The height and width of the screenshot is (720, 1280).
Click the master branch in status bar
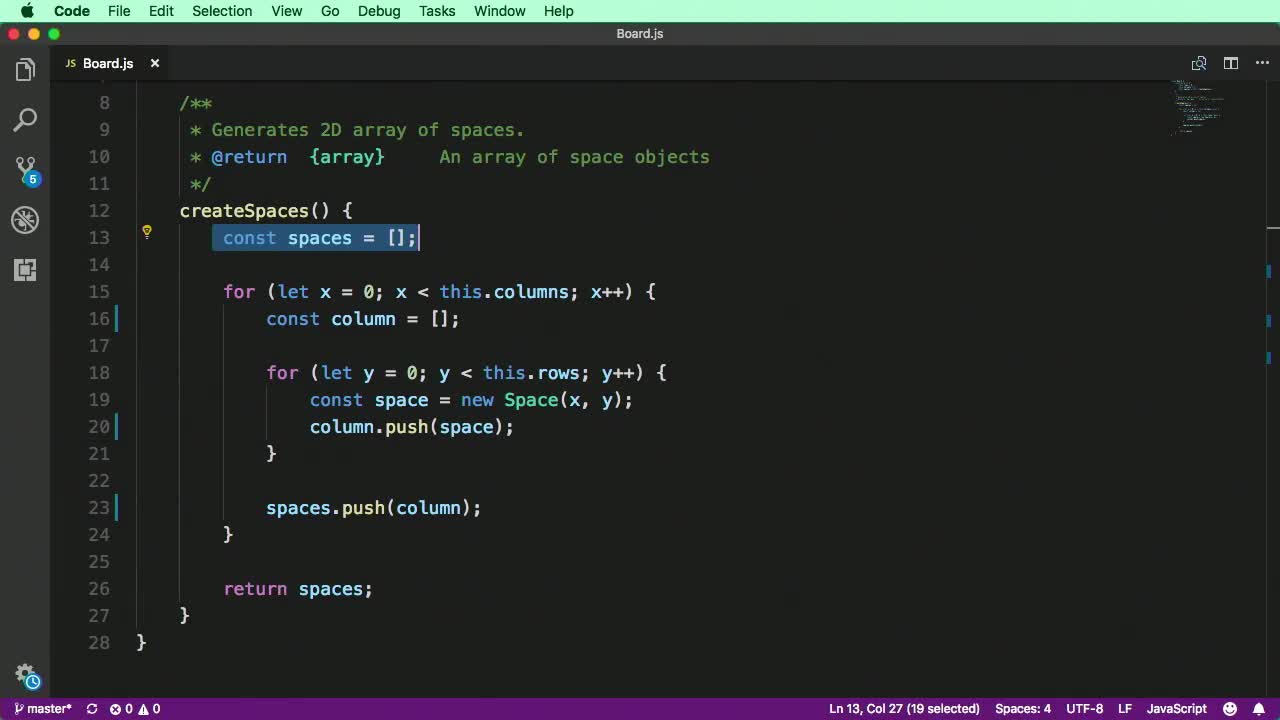point(43,709)
